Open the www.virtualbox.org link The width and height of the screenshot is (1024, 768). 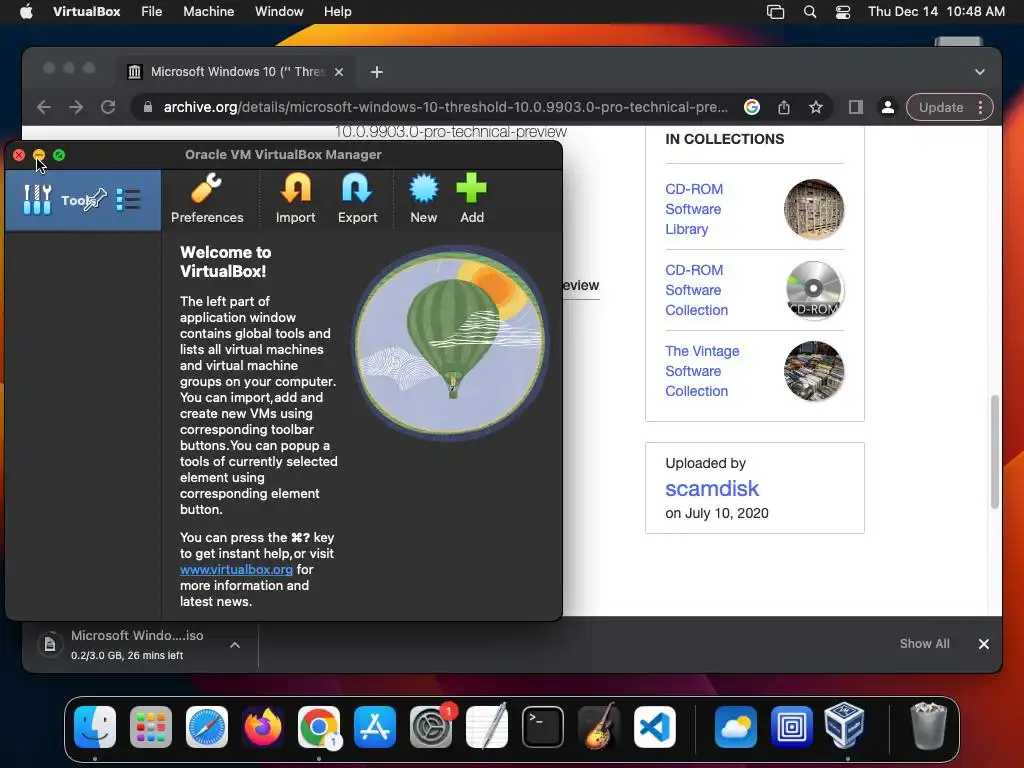pos(236,569)
